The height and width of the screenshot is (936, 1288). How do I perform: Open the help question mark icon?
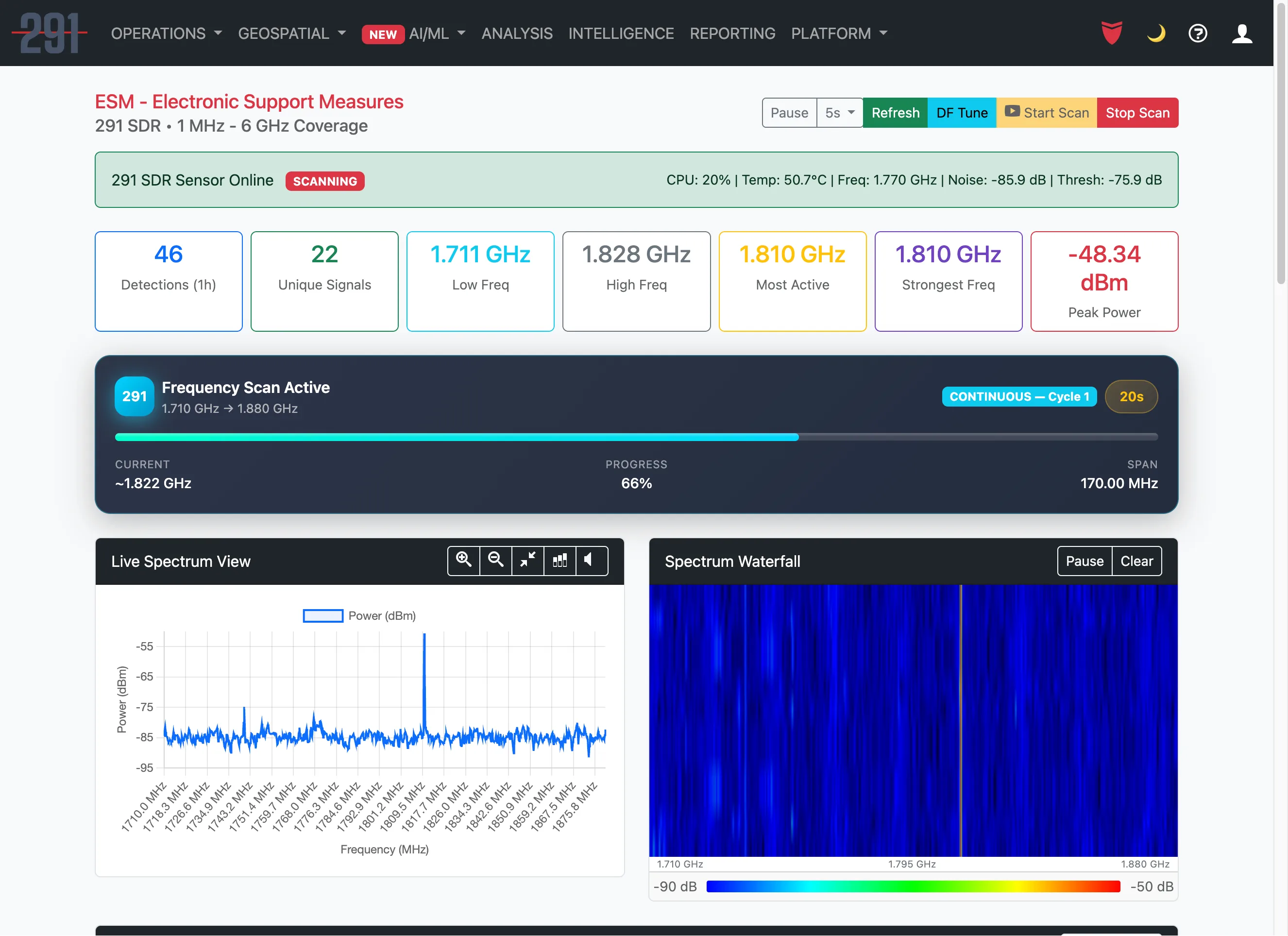click(x=1198, y=33)
